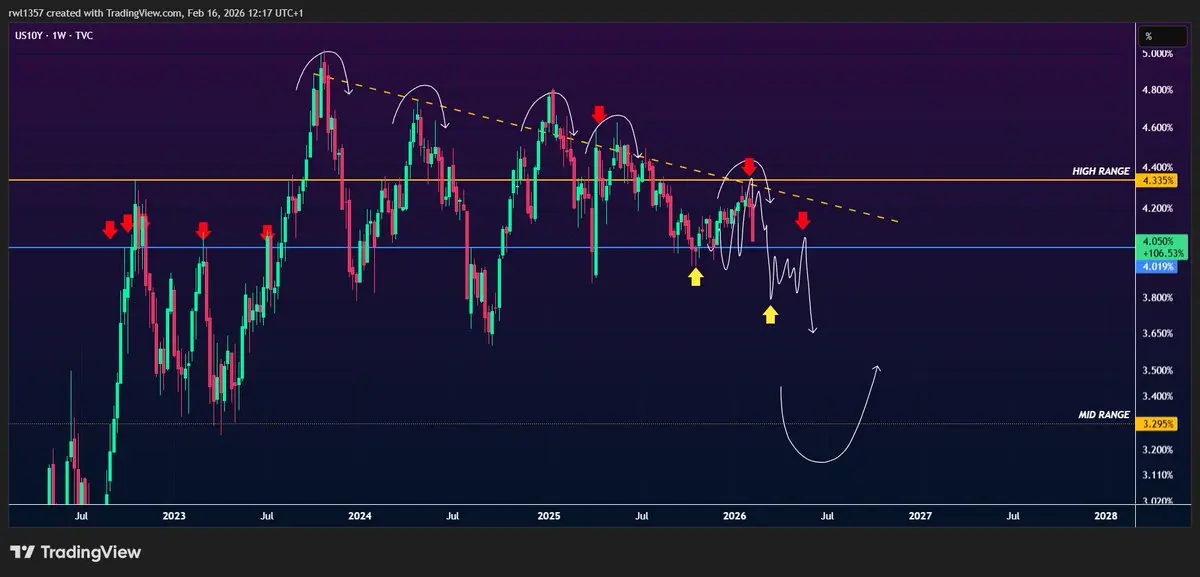
Task: Select the yellow 3.295% price label
Action: 1155,424
